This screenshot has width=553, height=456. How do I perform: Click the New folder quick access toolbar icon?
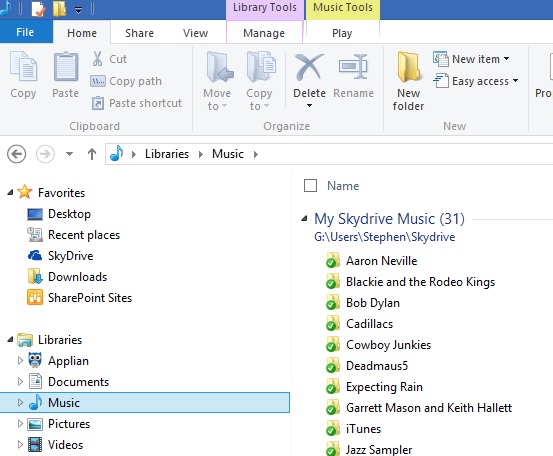[59, 8]
